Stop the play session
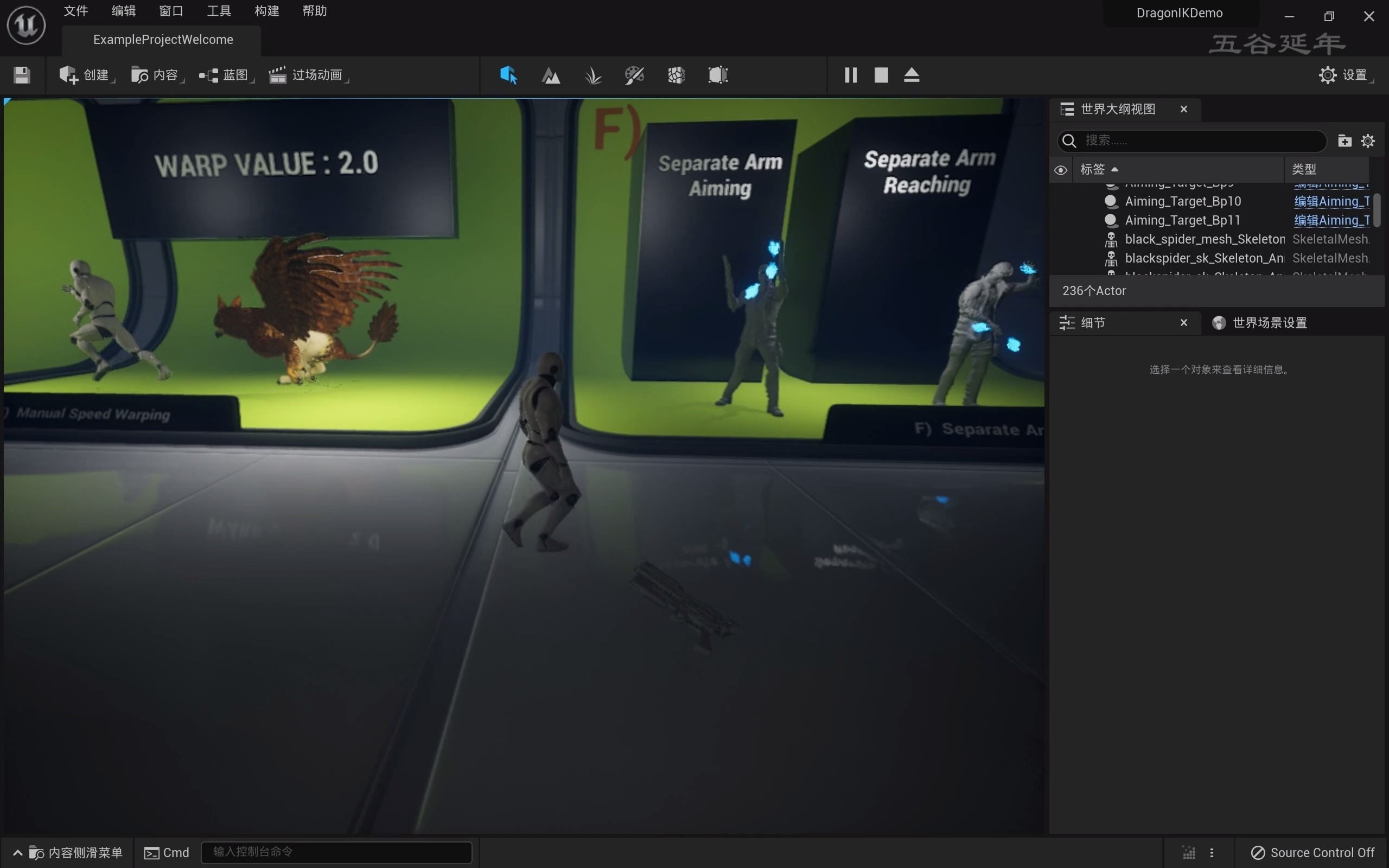Viewport: 1389px width, 868px height. tap(881, 75)
